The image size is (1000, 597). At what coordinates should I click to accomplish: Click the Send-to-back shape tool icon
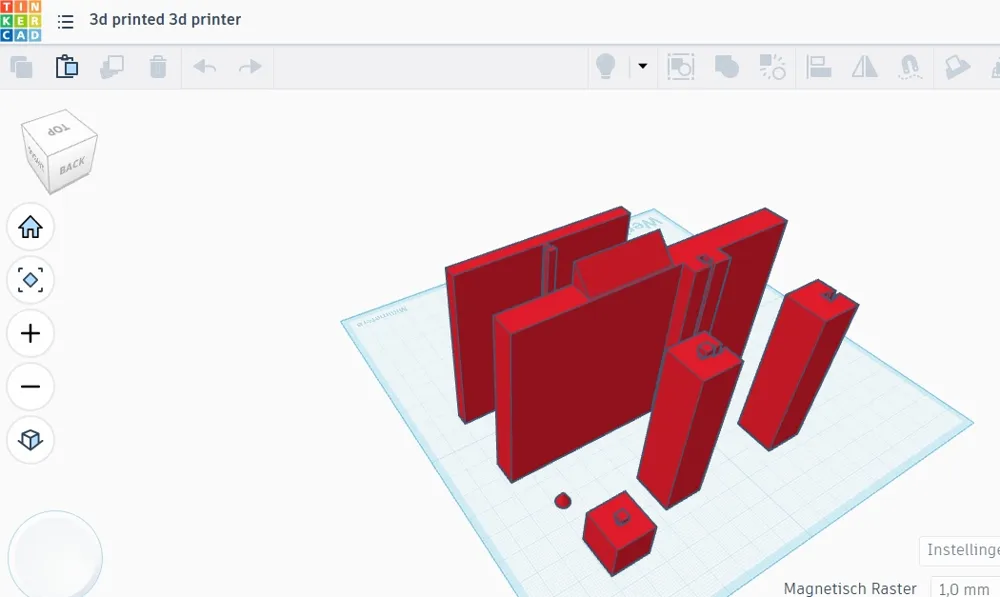point(680,67)
